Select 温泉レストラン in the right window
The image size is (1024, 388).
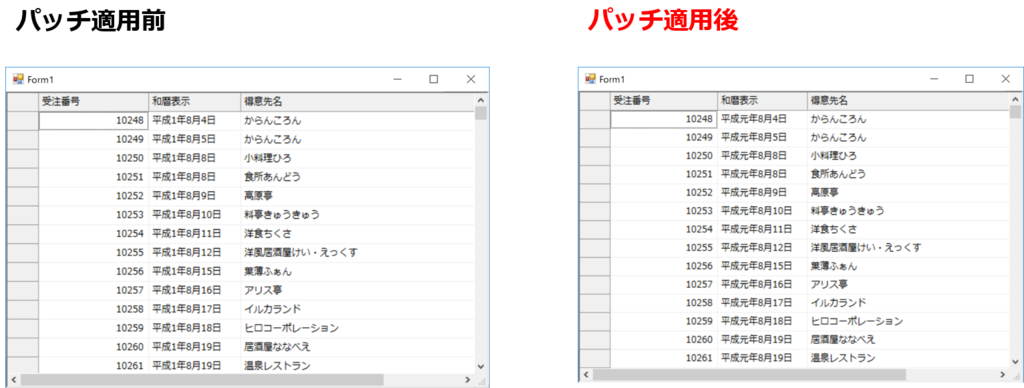pos(908,358)
